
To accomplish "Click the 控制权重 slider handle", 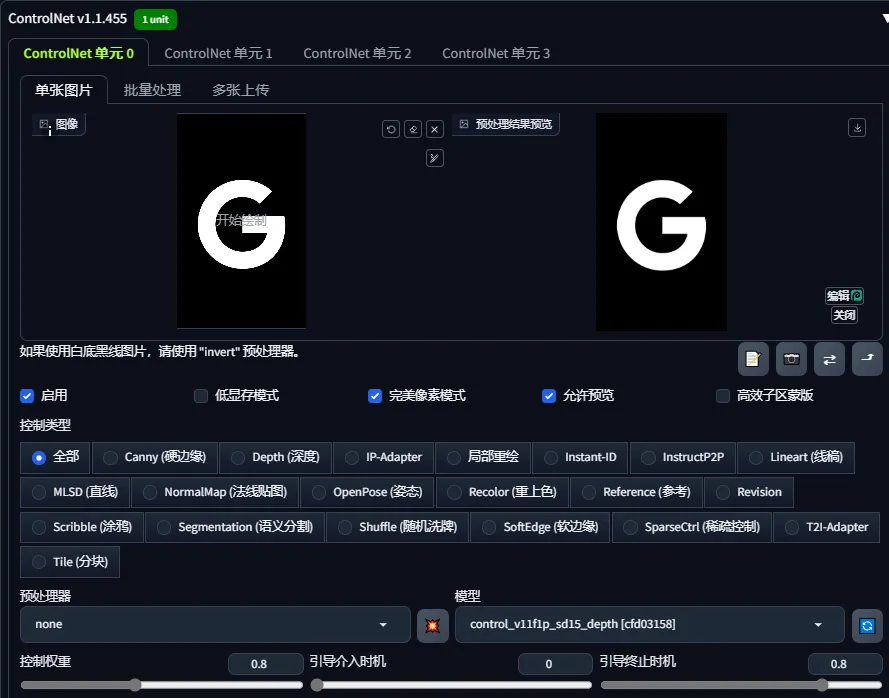I will point(135,684).
